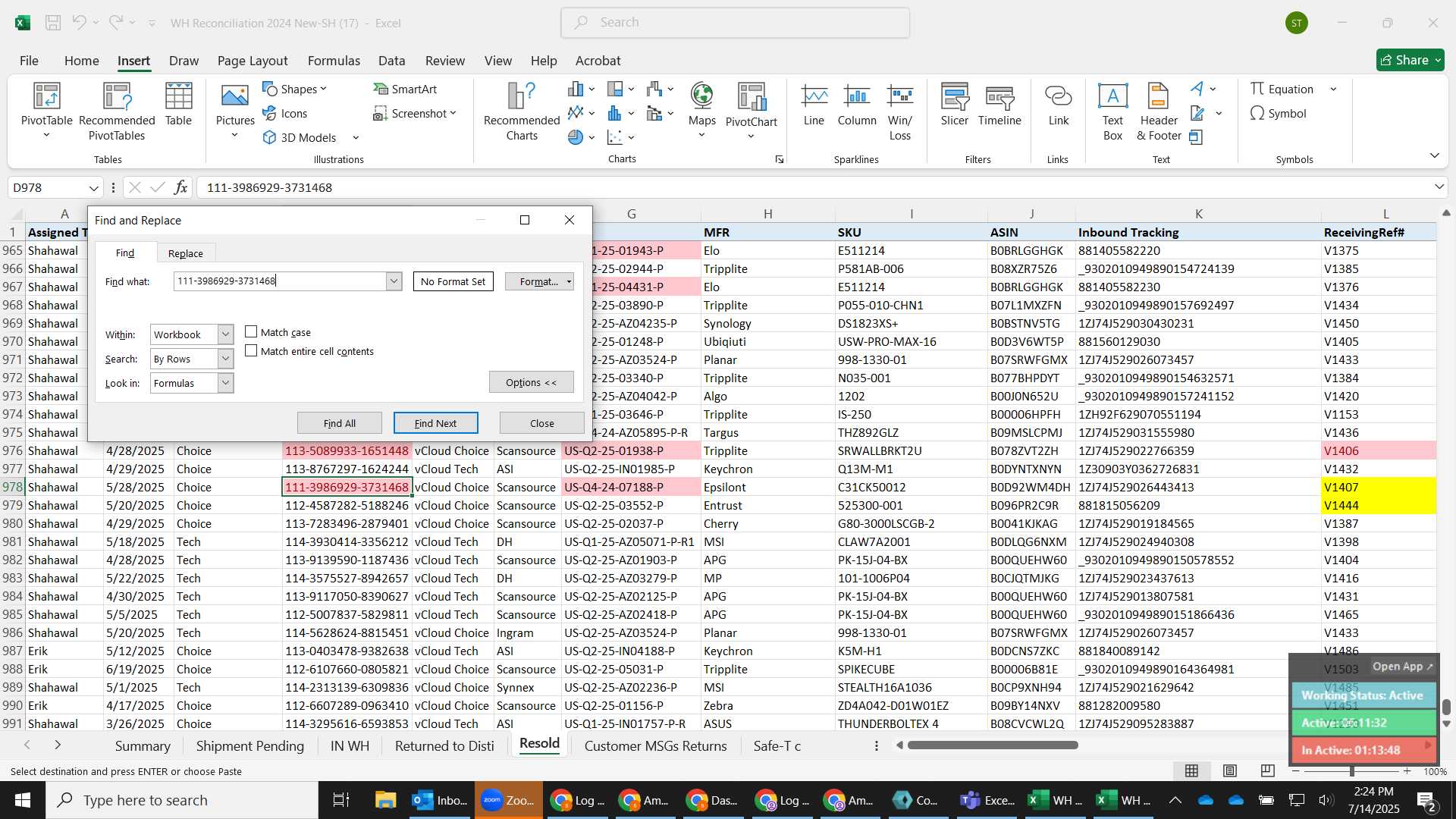This screenshot has height=819, width=1456.
Task: Insert a PivotChart
Action: click(x=751, y=111)
